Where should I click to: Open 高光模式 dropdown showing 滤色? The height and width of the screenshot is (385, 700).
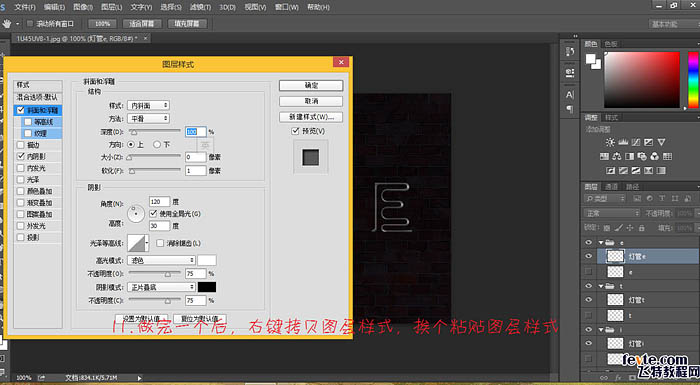pos(161,260)
